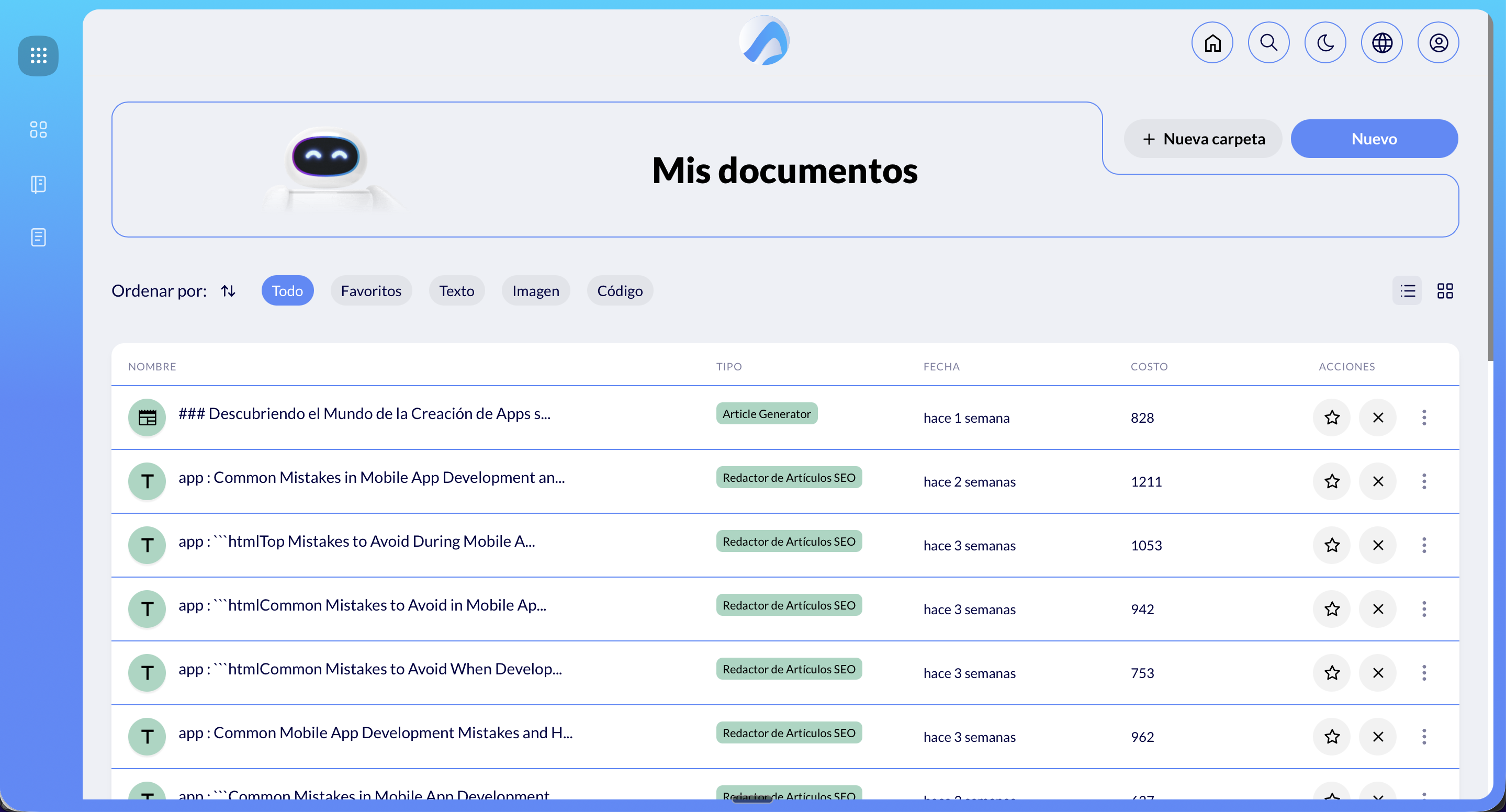The image size is (1506, 812).
Task: Open search with magnifier icon
Action: 1268,43
